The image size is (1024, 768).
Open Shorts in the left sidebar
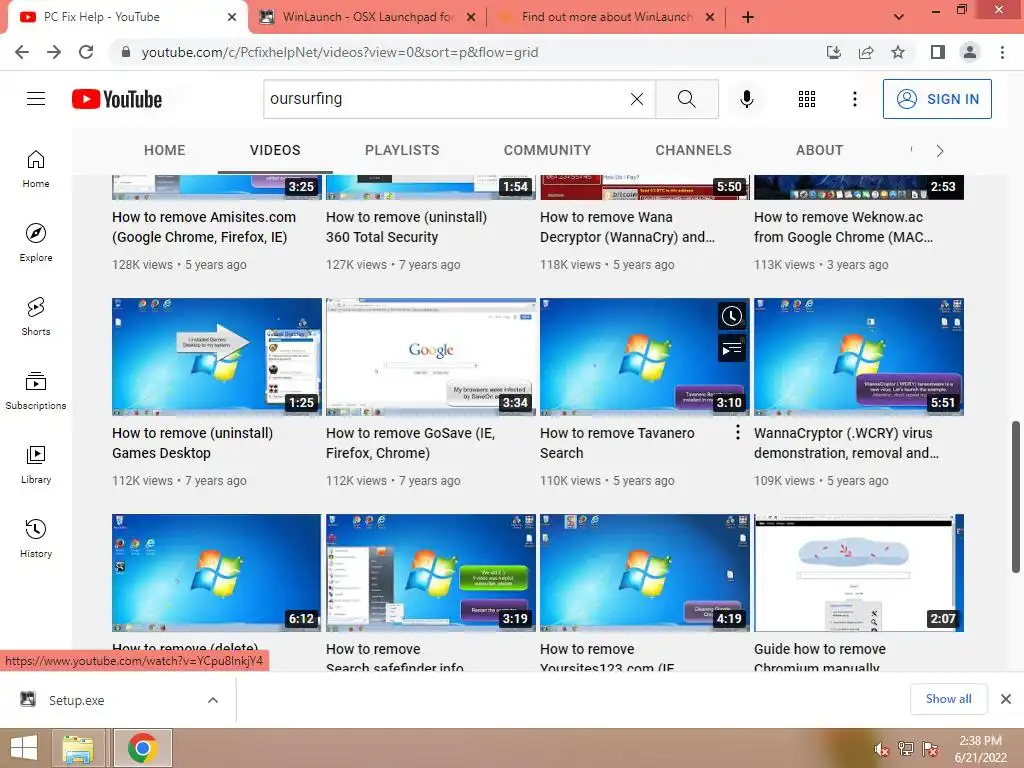click(x=36, y=316)
